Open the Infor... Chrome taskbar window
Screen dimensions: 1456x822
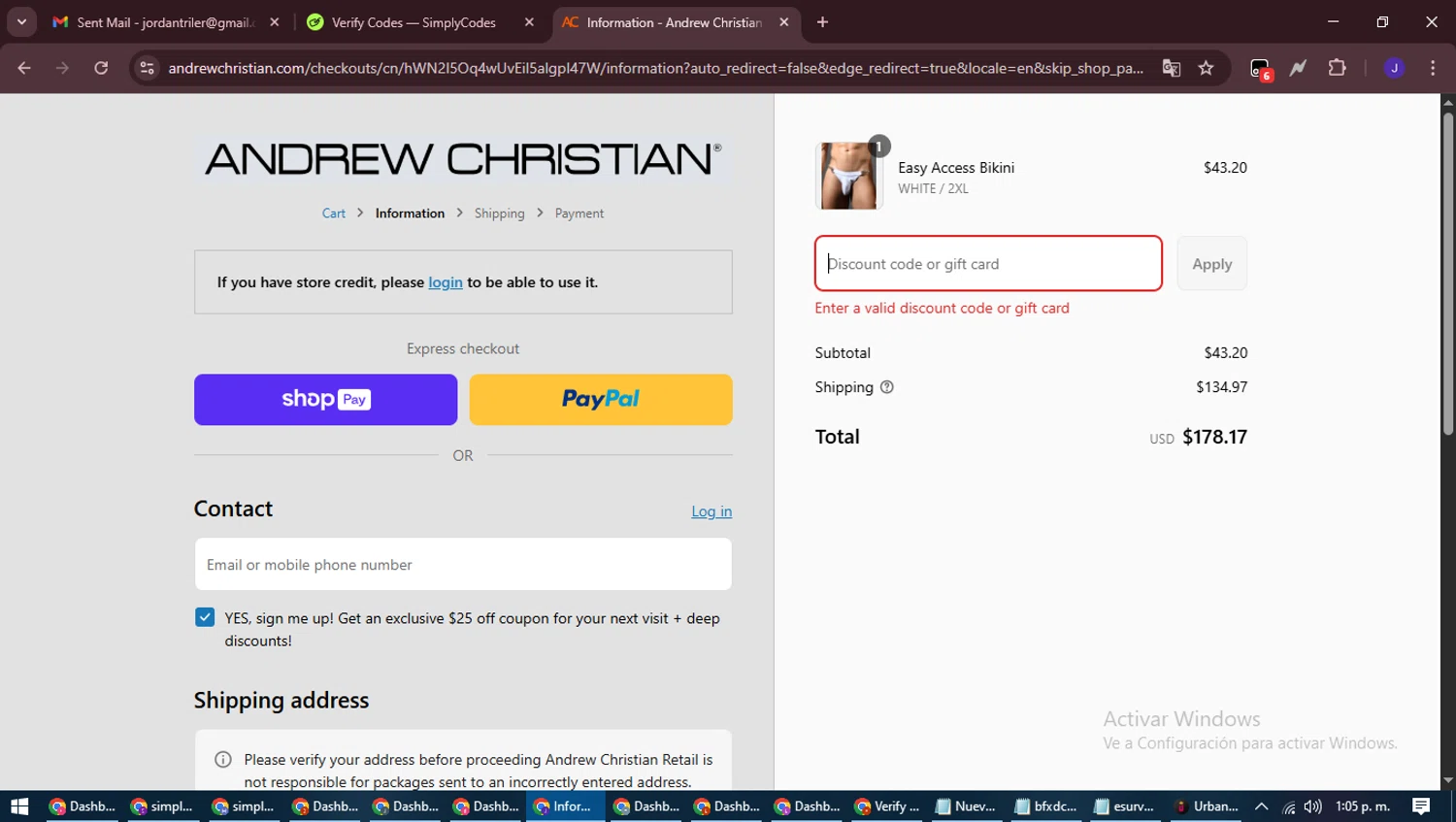tap(565, 806)
